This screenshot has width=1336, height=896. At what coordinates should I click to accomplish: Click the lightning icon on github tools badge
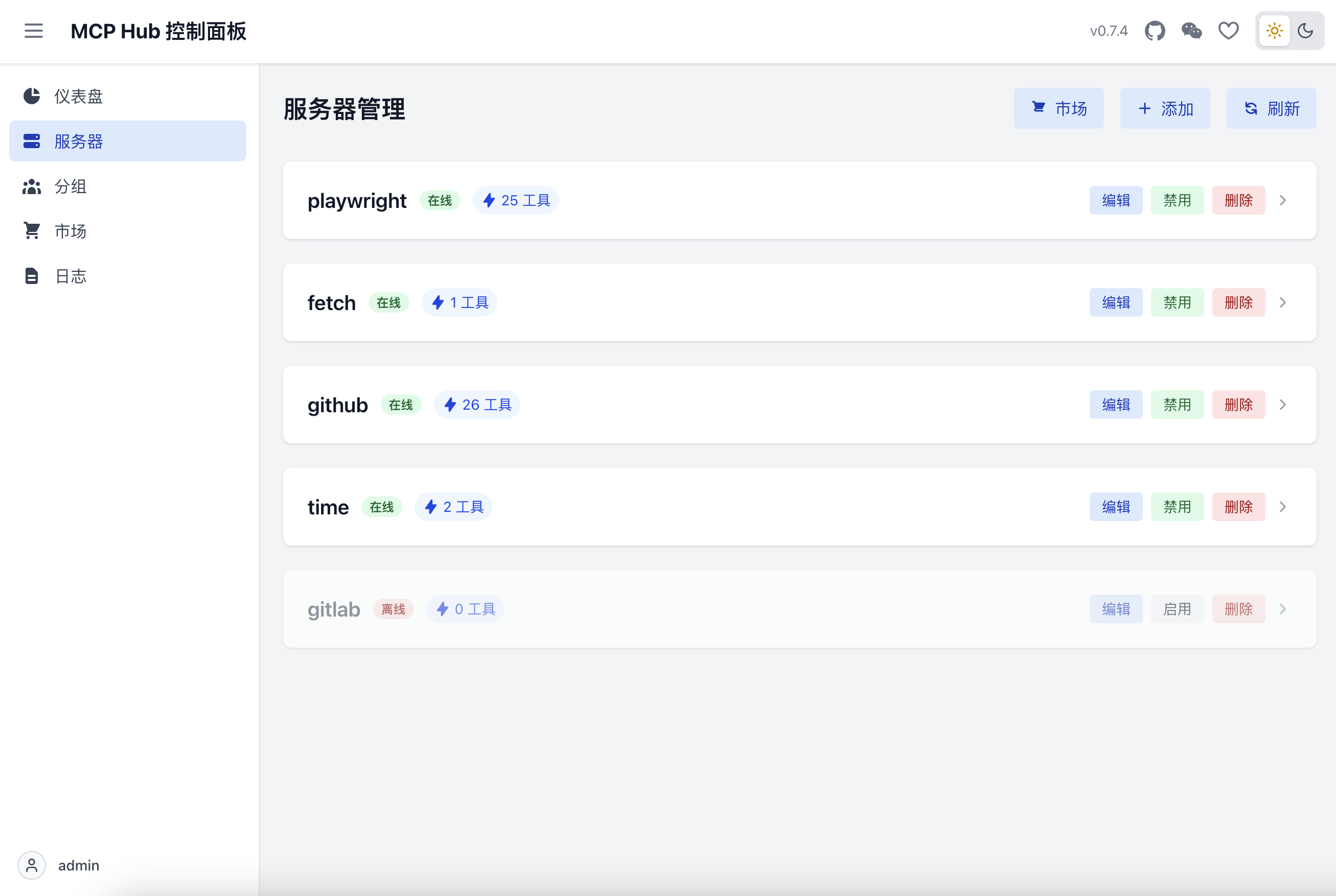(450, 405)
